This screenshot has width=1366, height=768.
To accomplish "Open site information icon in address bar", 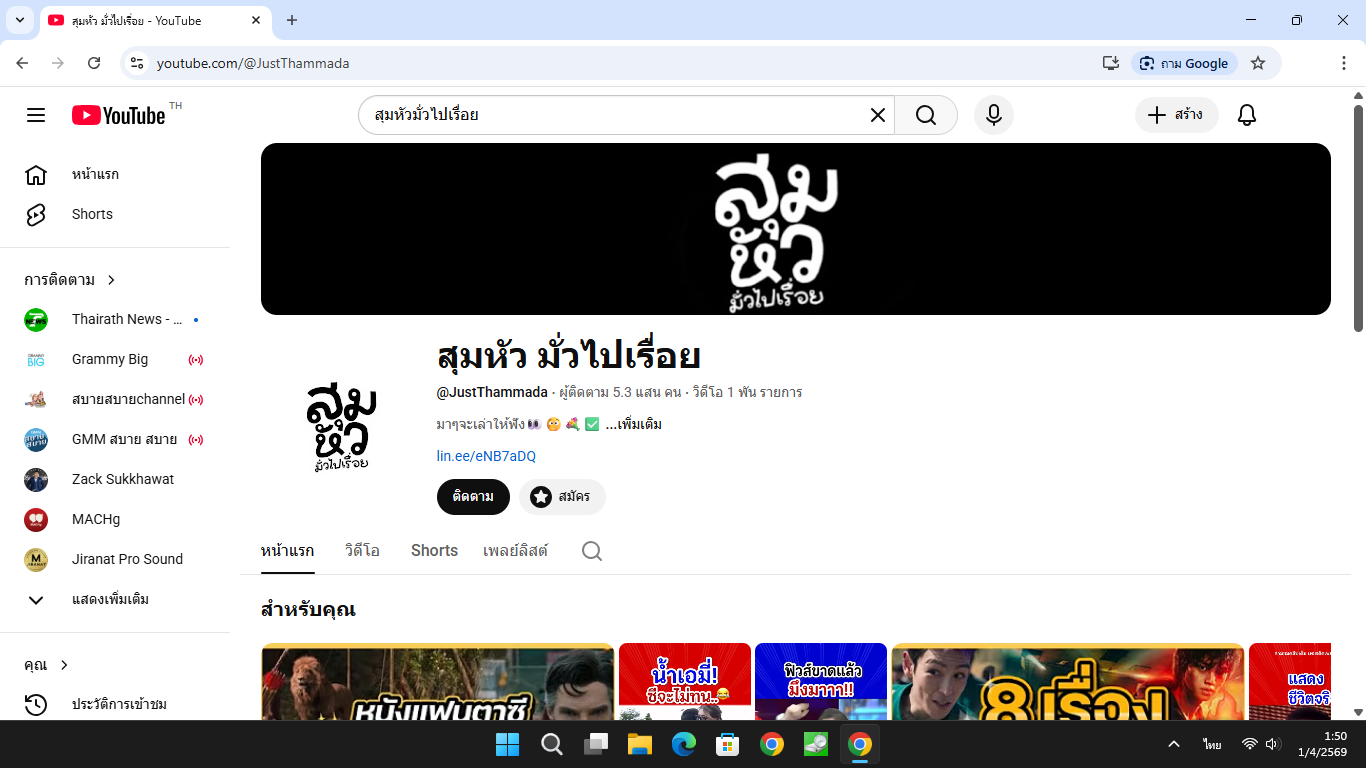I will point(138,63).
